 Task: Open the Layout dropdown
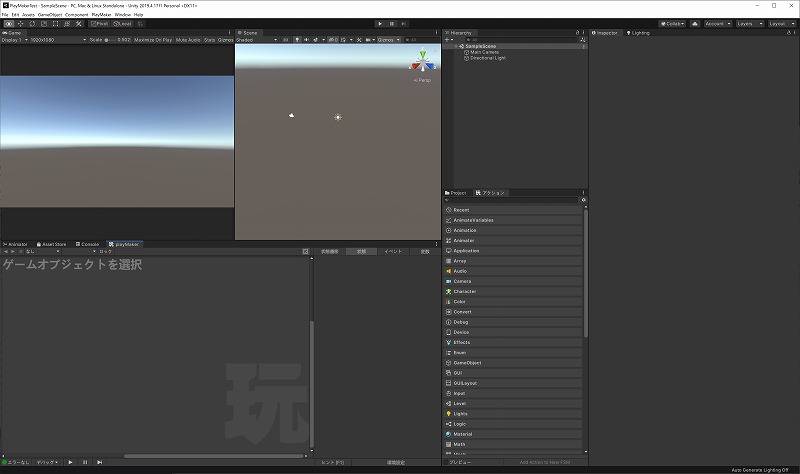pyautogui.click(x=781, y=23)
